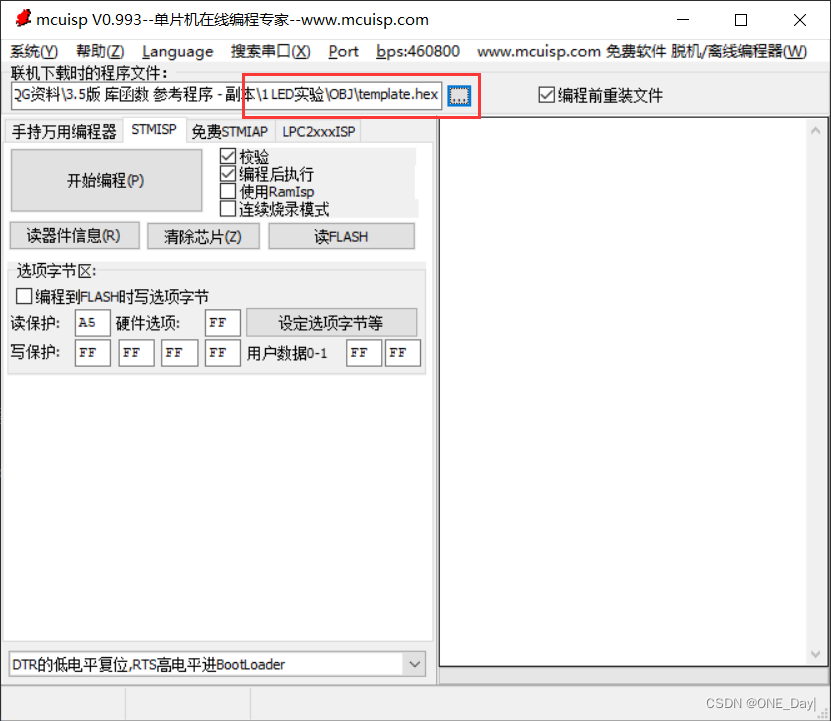The image size is (831, 721).
Task: Click the second 写保护 FF field
Action: tap(136, 353)
